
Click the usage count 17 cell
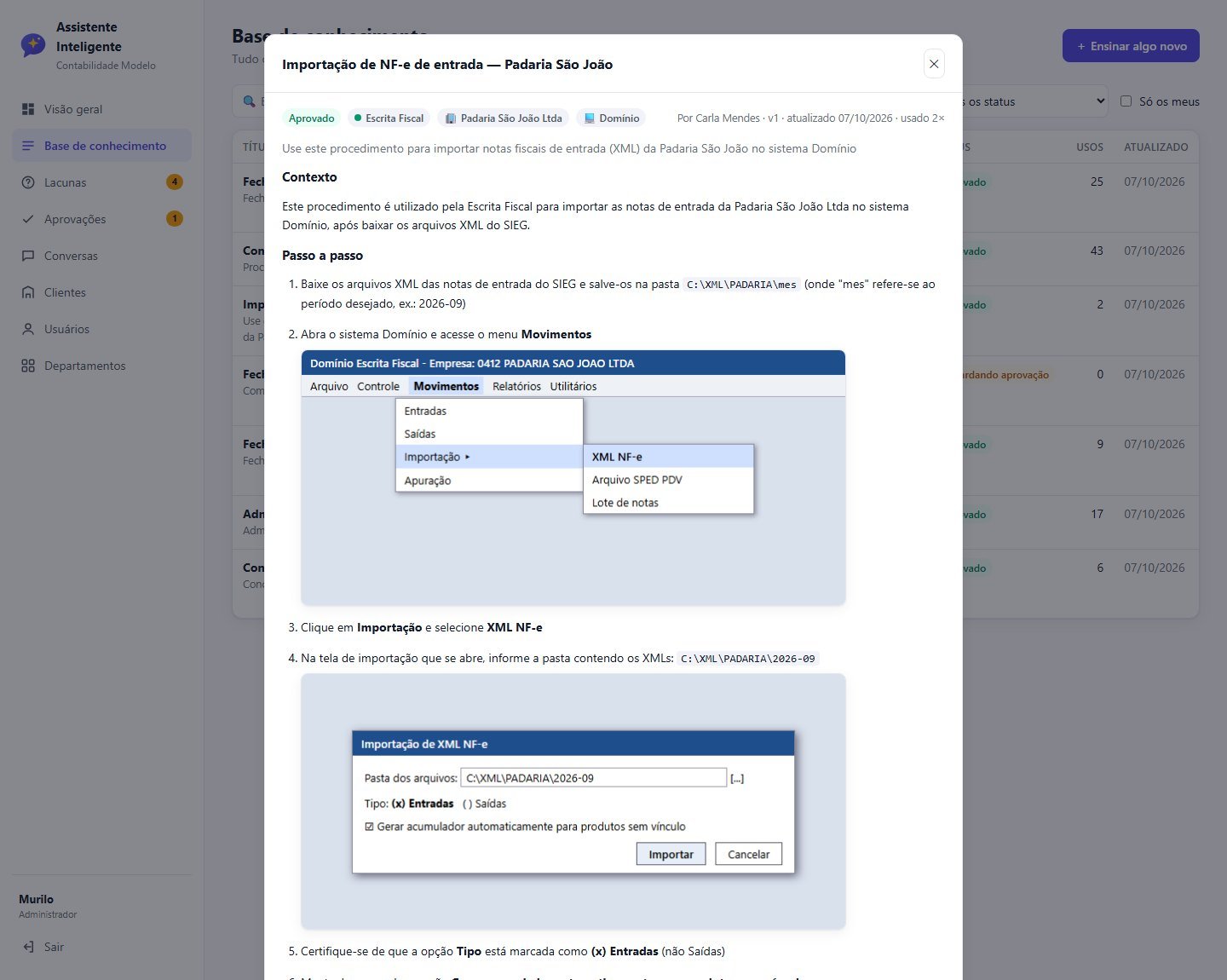click(x=1097, y=514)
